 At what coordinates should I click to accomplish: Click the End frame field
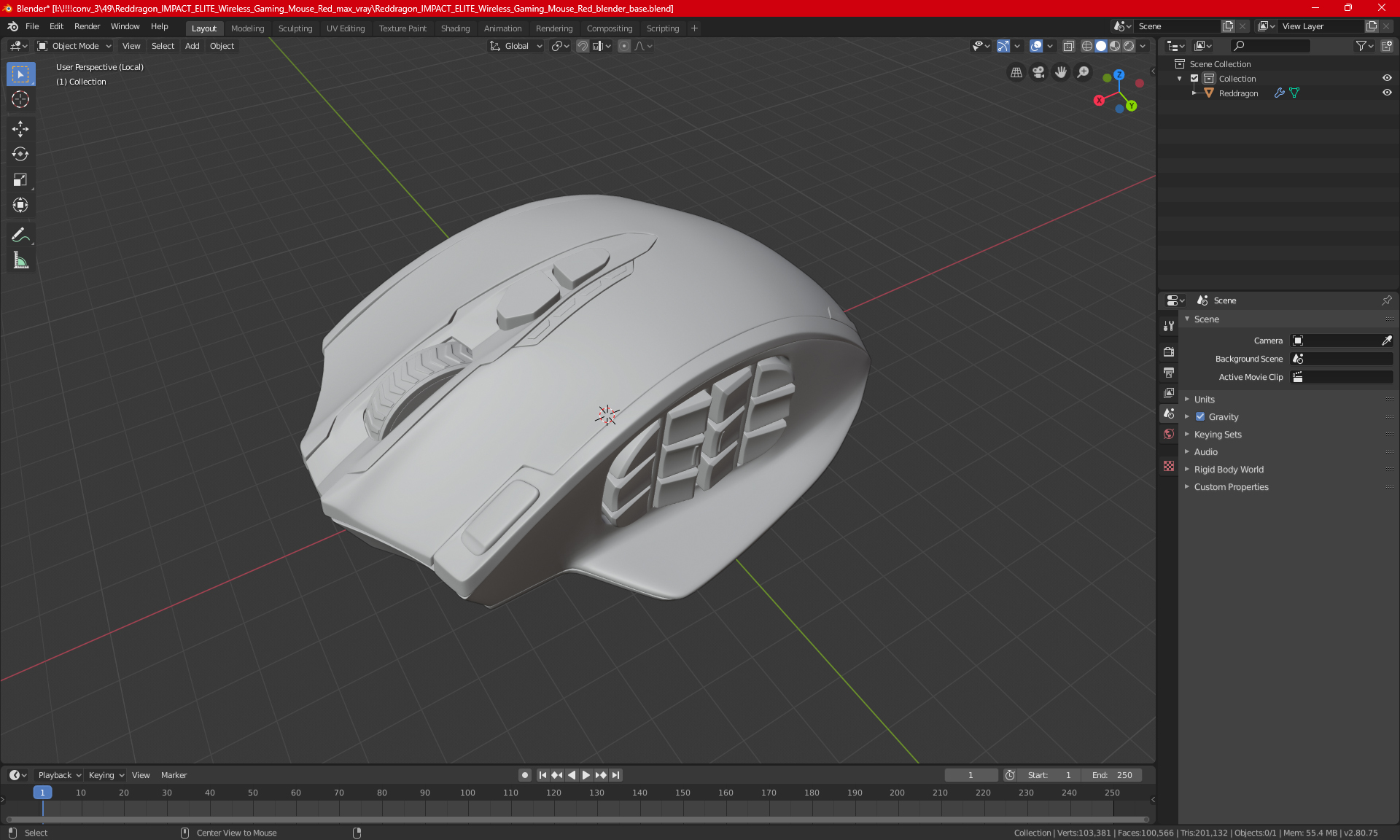pos(1112,775)
